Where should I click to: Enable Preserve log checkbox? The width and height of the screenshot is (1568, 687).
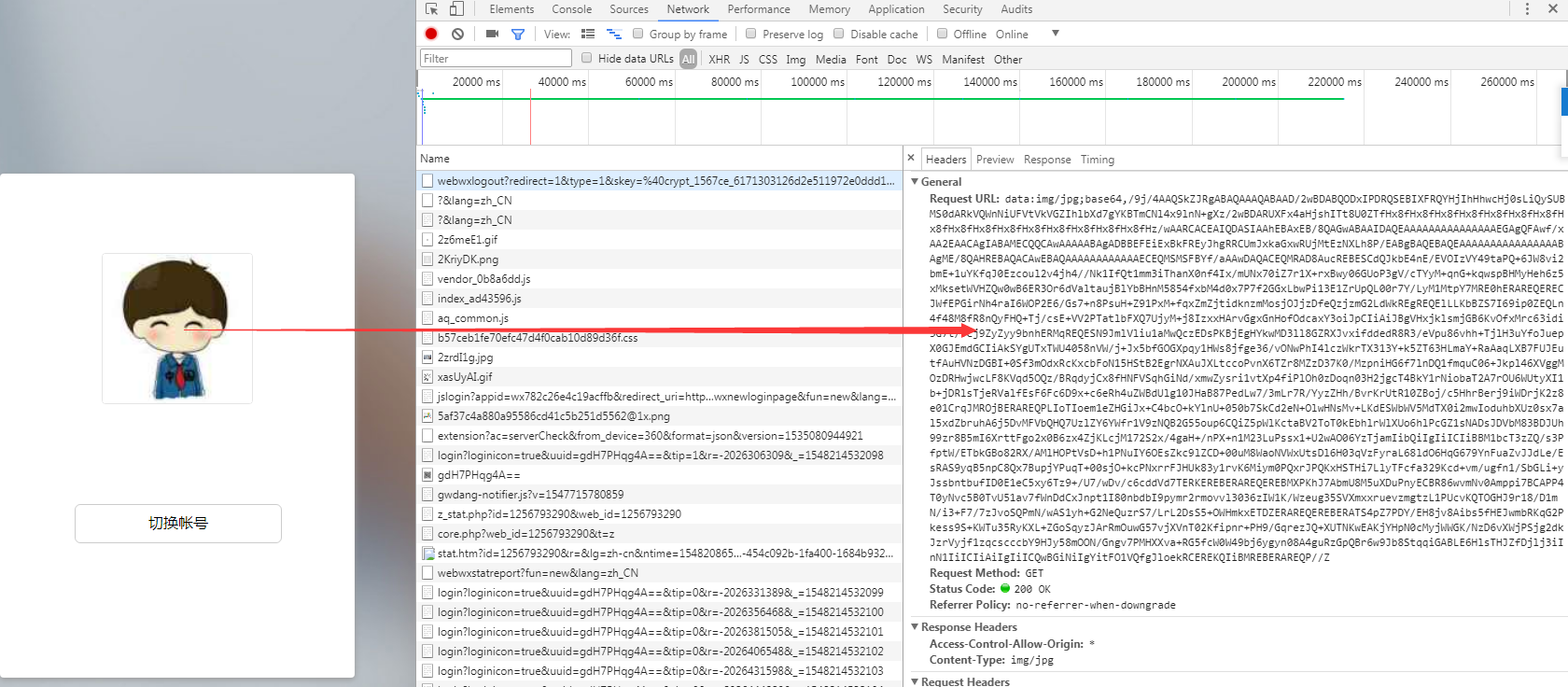click(751, 34)
